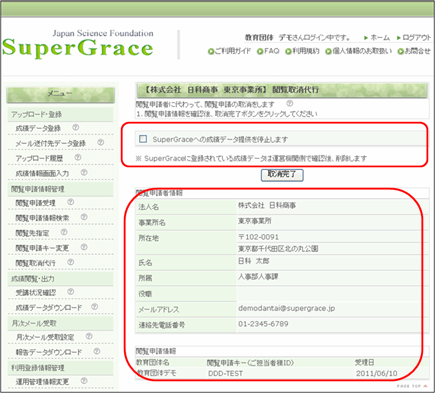435x393 pixels.
Task: Select 成績データ登録 menu item
Action: (x=38, y=128)
